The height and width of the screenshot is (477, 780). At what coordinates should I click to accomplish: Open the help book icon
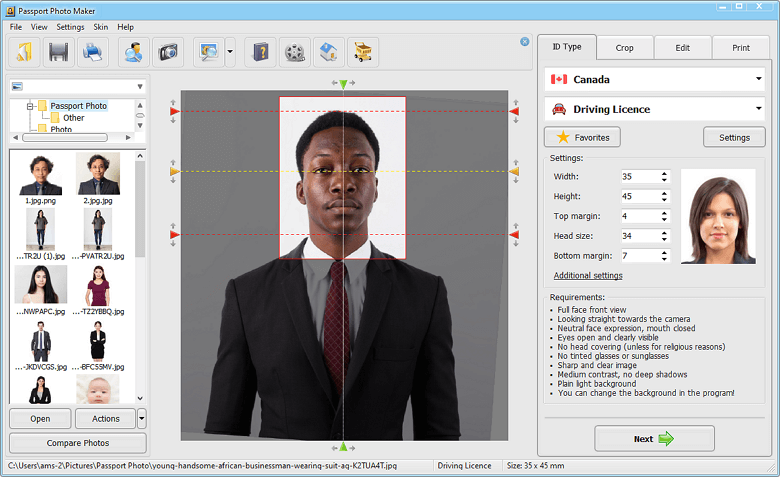(260, 52)
